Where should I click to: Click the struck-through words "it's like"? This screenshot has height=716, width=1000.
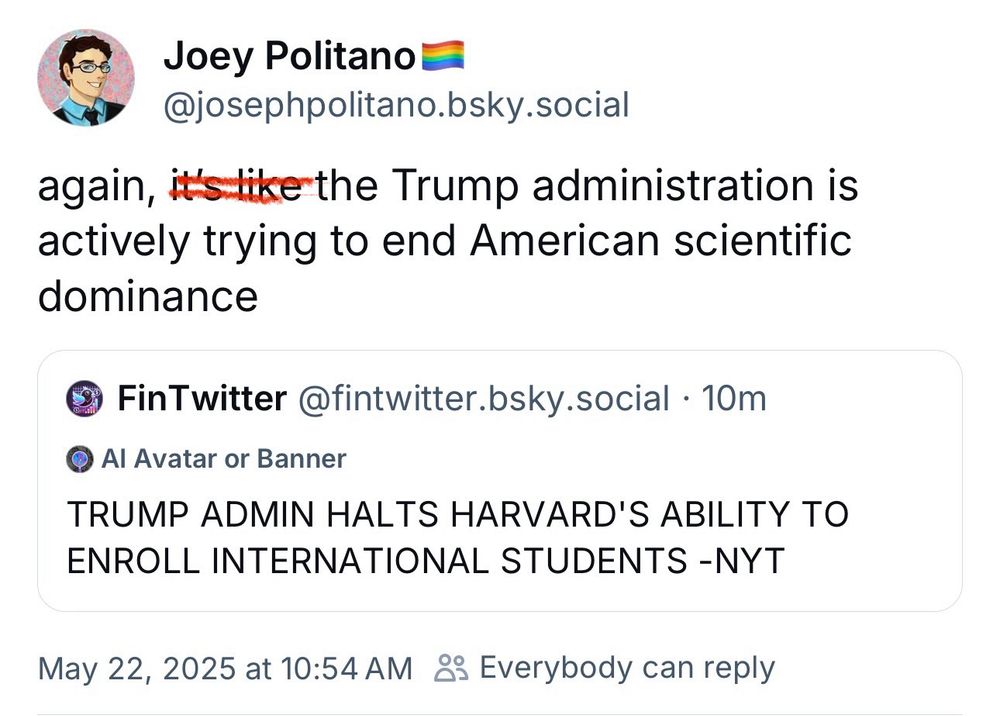pos(240,184)
